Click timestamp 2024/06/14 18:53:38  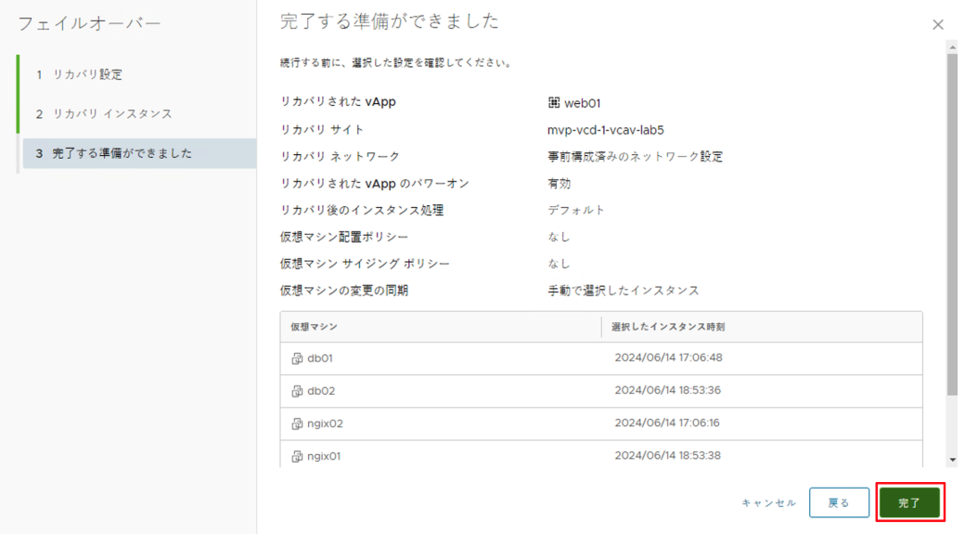pyautogui.click(x=668, y=455)
